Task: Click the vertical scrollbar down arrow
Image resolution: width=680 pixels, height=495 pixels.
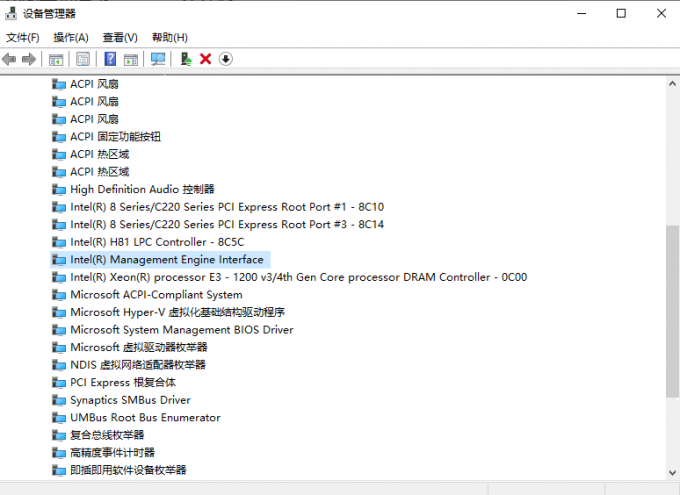Action: point(672,471)
